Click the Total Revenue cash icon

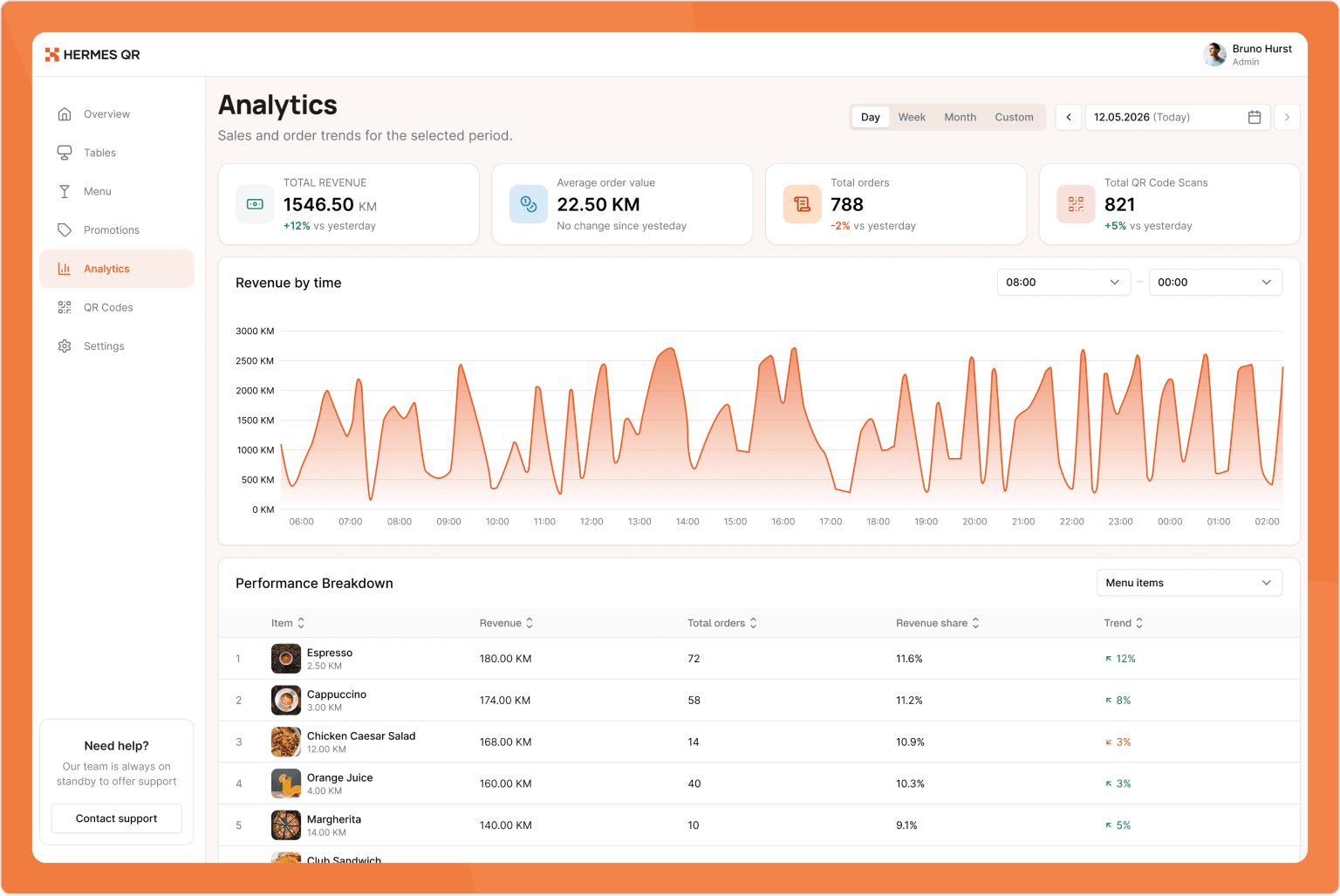(x=255, y=204)
